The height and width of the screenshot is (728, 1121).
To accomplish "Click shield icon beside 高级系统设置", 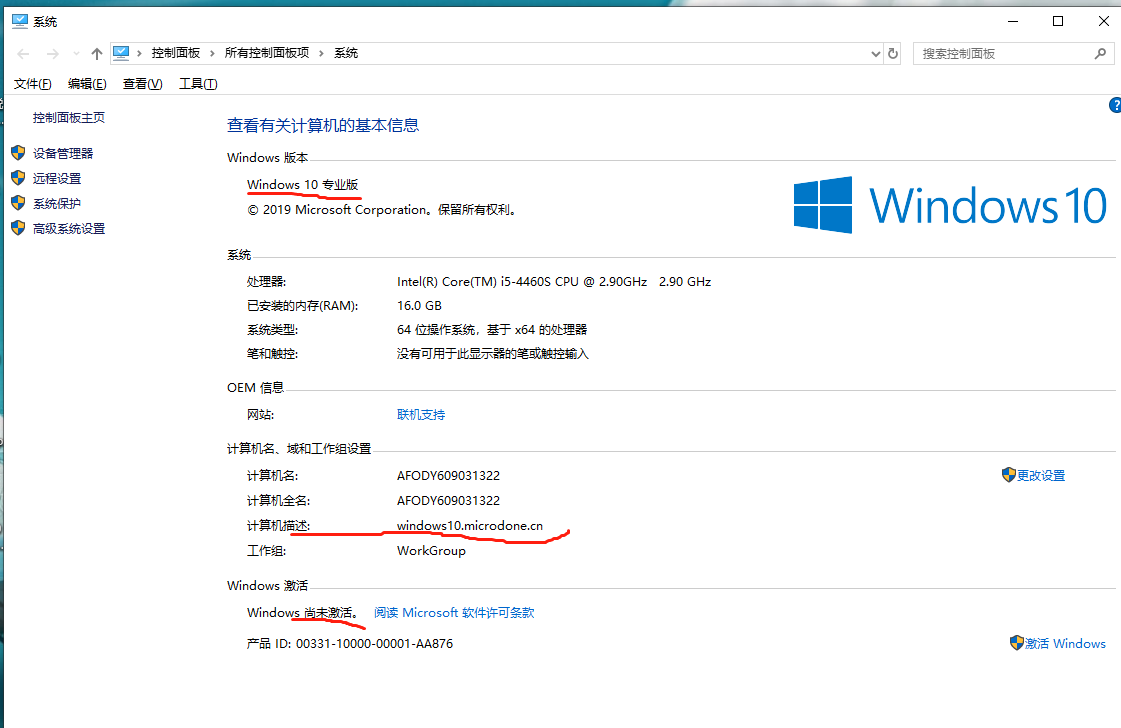I will coord(19,227).
